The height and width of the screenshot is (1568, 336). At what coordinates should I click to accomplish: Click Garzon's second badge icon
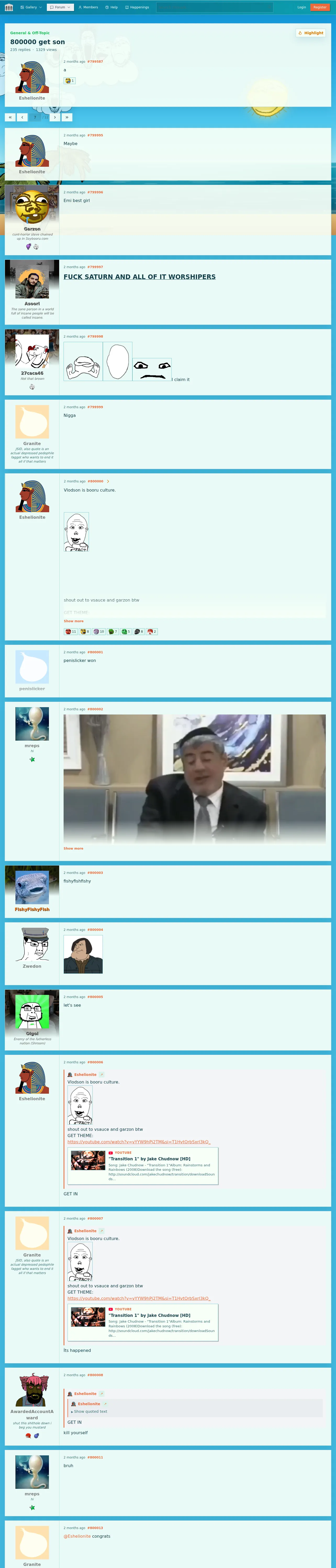[36, 246]
